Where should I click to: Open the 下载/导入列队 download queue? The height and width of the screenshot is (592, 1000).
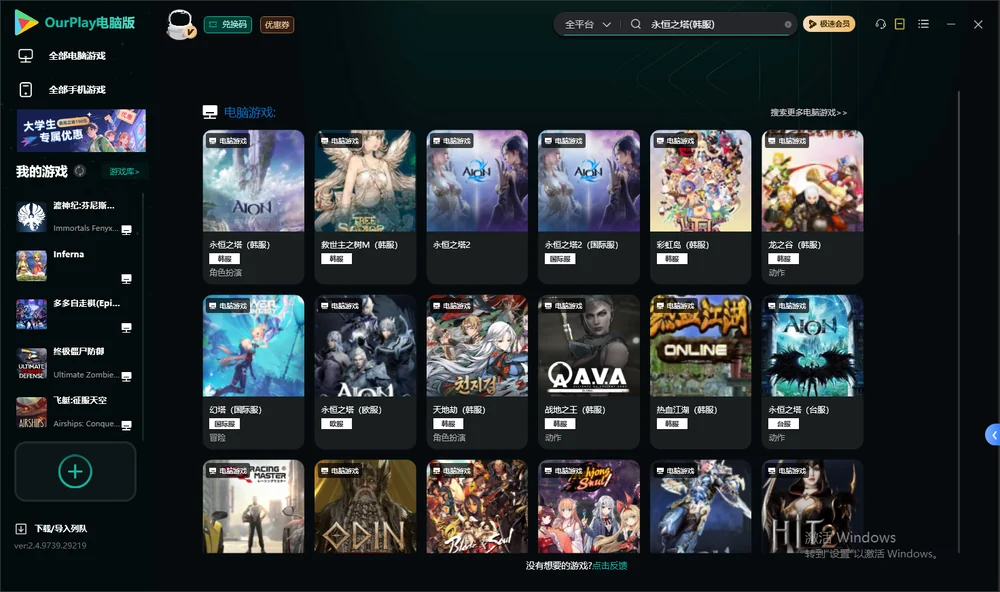click(52, 528)
